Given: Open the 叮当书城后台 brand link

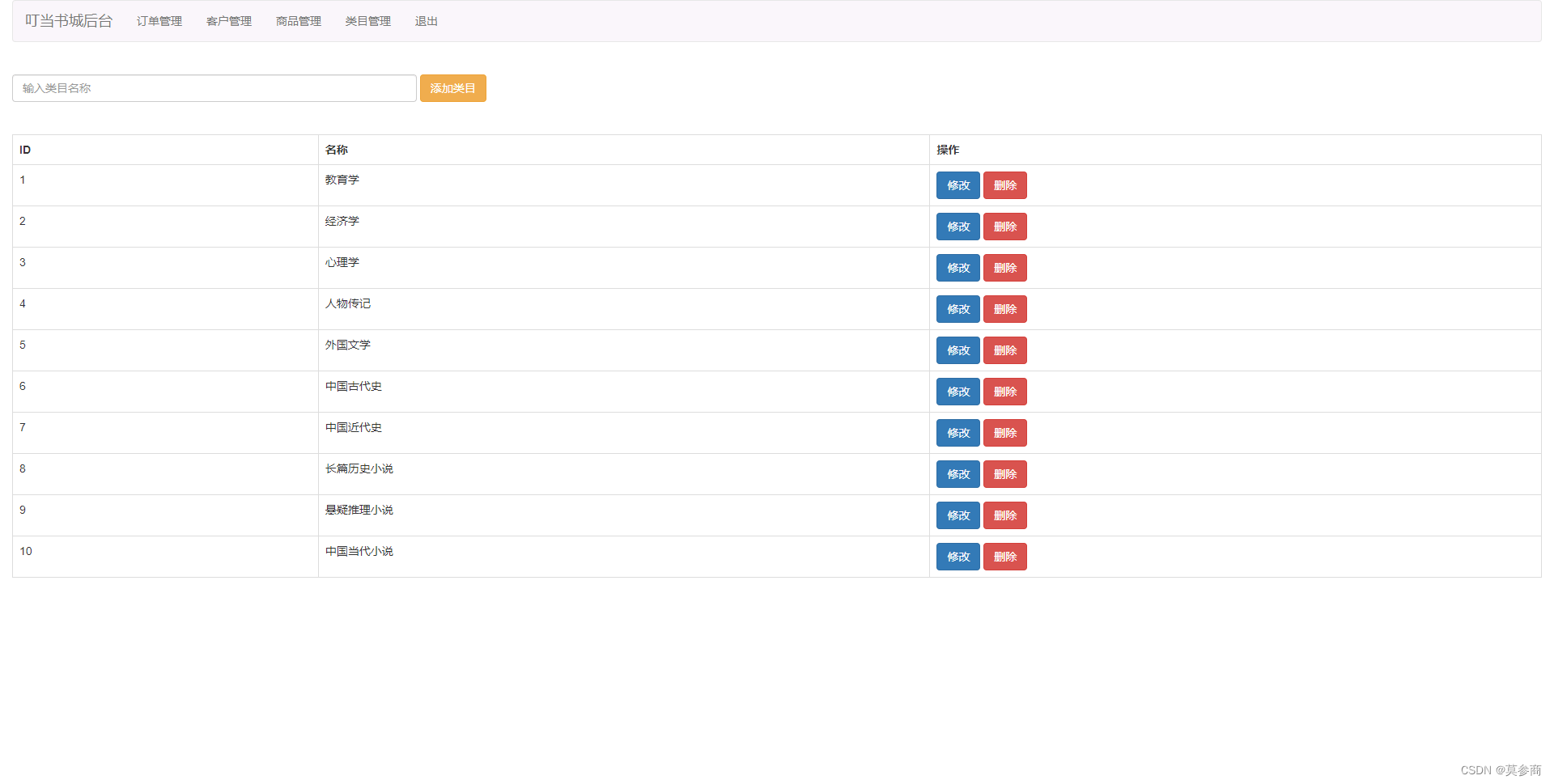Looking at the screenshot, I should 69,21.
